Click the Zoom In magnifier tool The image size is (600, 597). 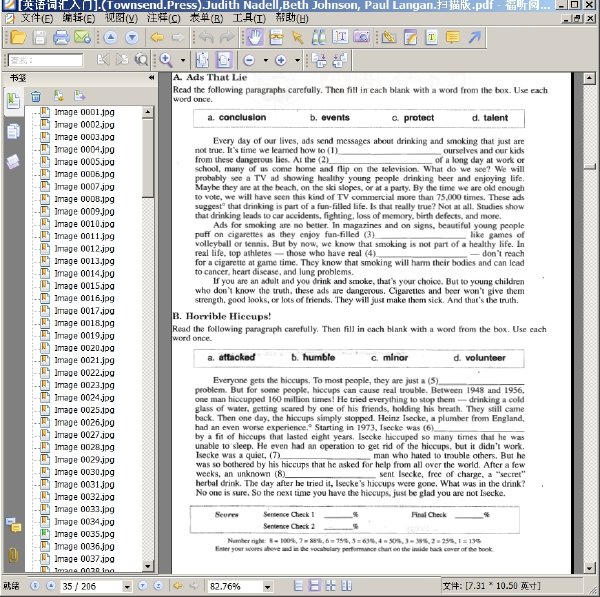pos(166,60)
